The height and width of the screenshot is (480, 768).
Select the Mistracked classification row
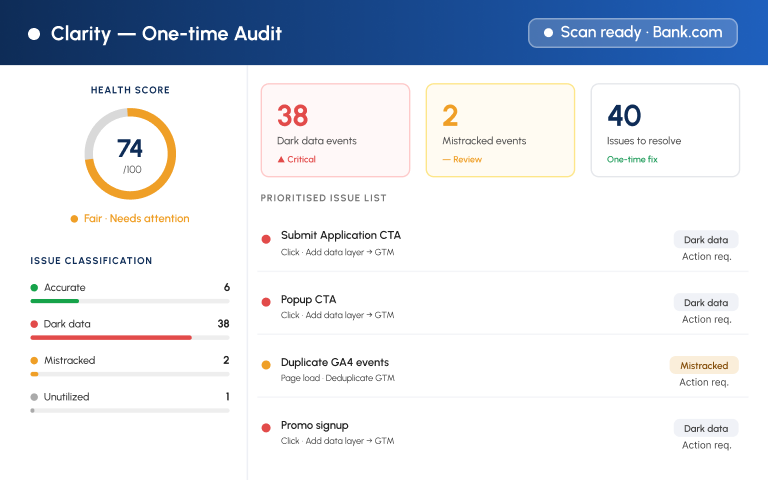130,366
